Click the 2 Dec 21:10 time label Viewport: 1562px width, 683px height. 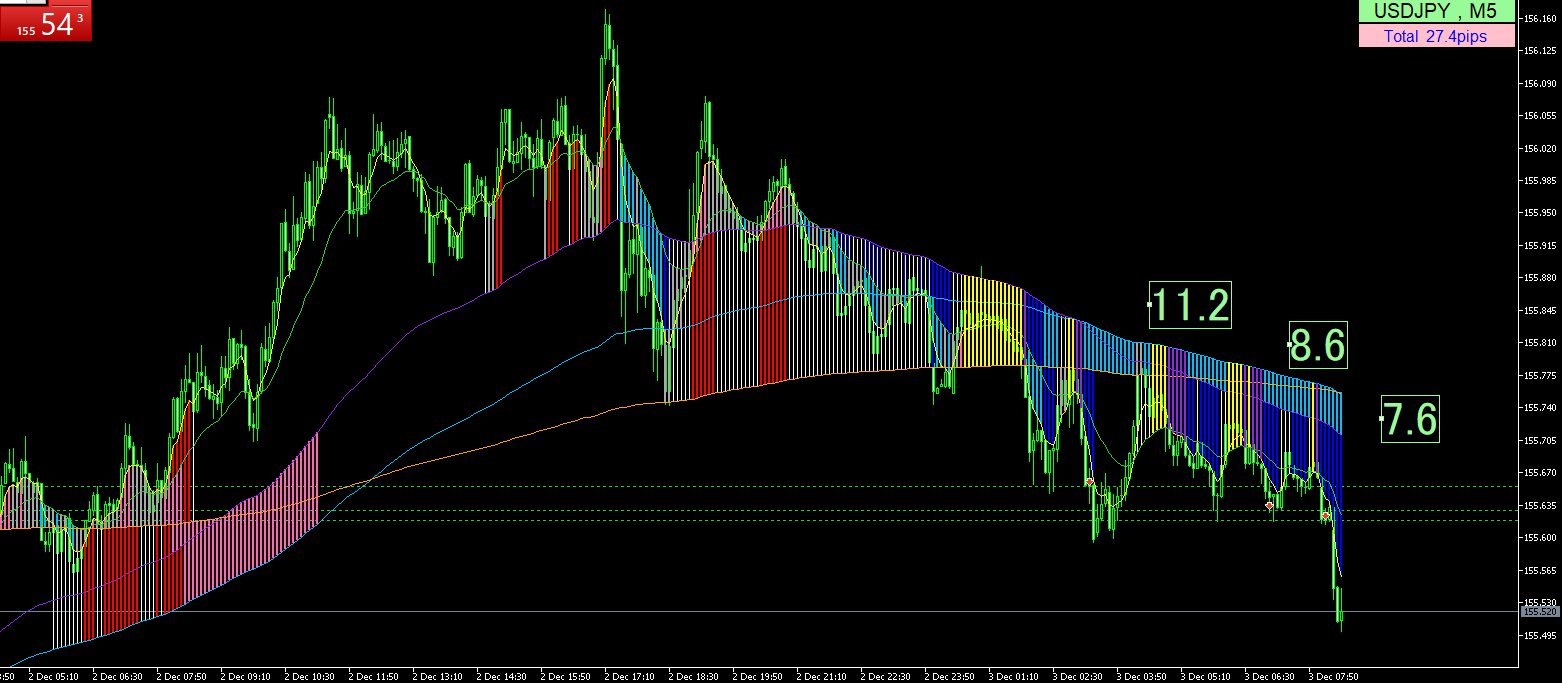click(821, 676)
